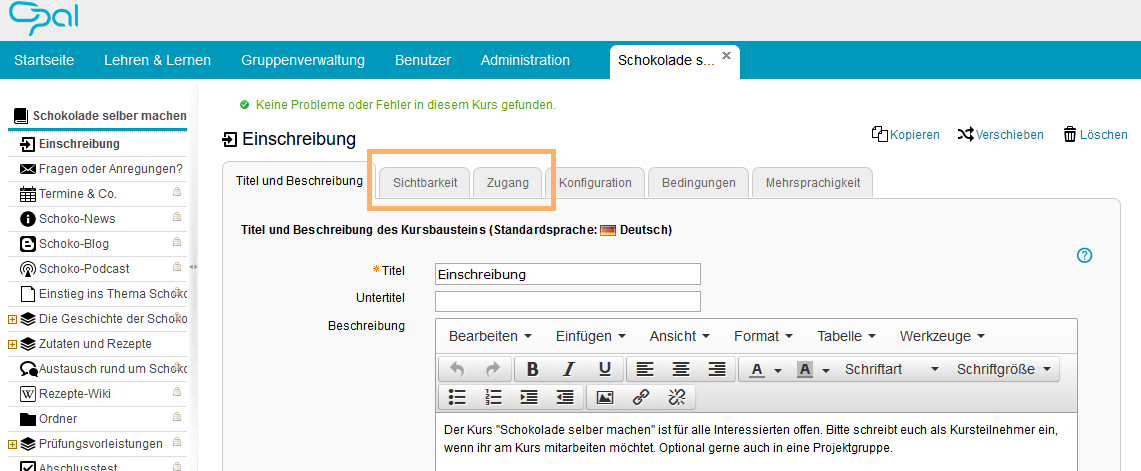Toggle italic text formatting
This screenshot has height=471, width=1141.
click(x=568, y=369)
